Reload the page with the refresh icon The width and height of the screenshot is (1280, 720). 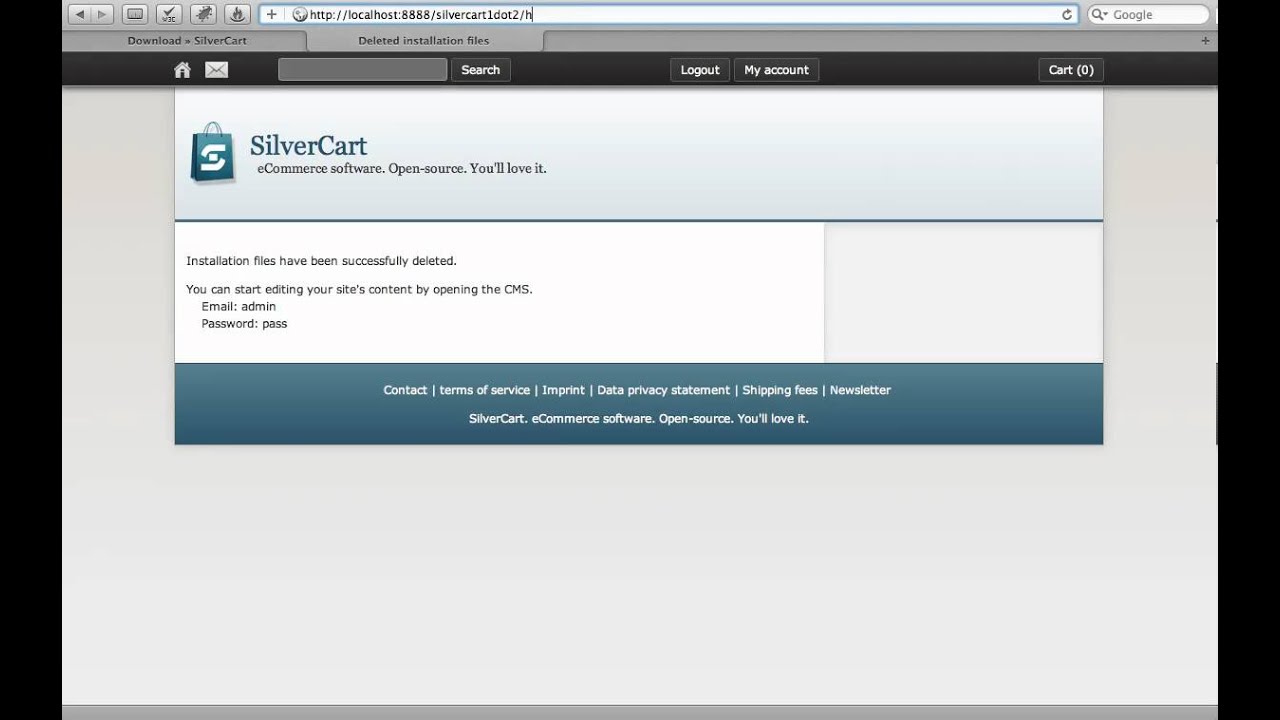click(1067, 14)
